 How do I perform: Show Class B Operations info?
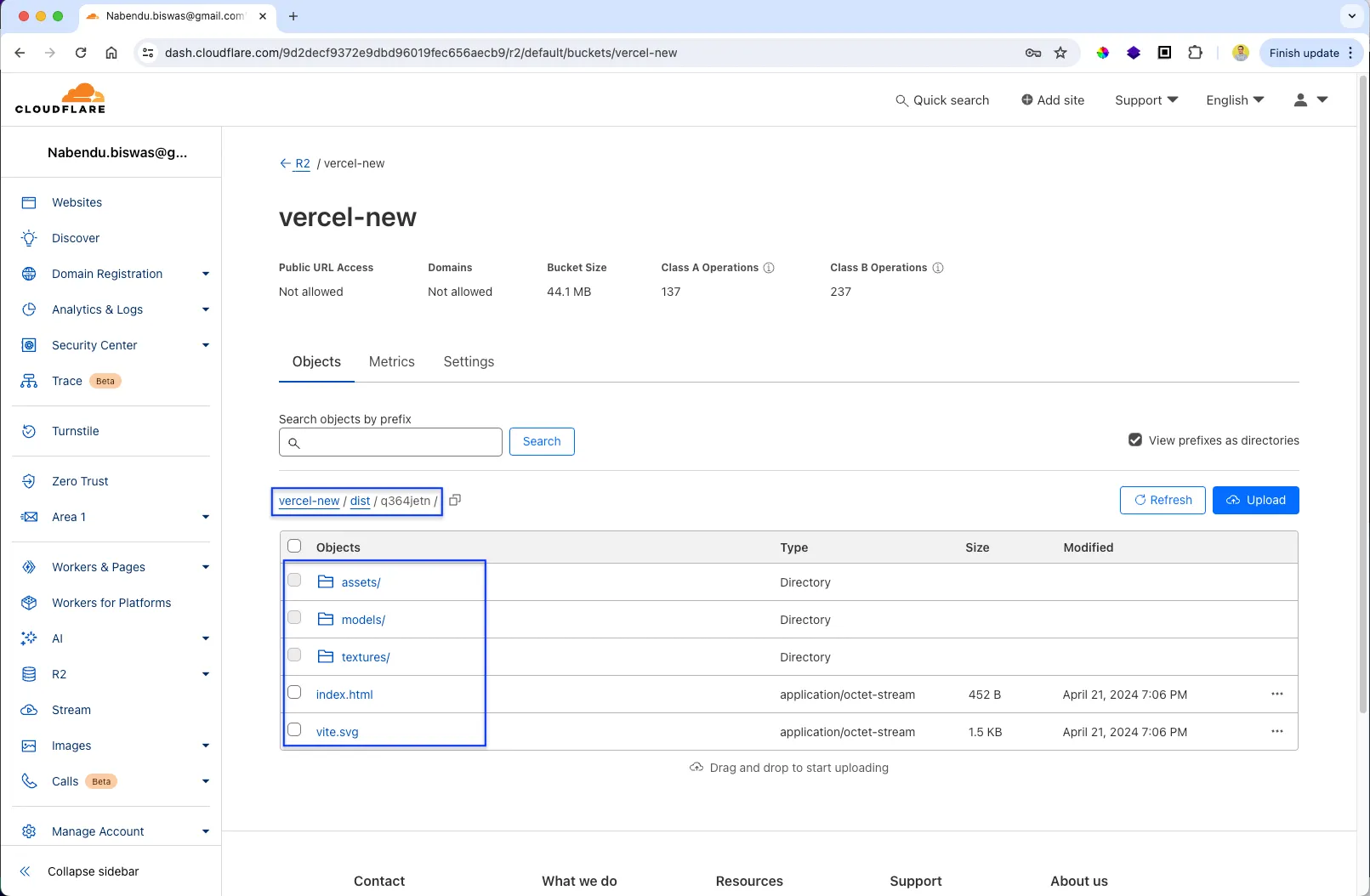pyautogui.click(x=938, y=268)
